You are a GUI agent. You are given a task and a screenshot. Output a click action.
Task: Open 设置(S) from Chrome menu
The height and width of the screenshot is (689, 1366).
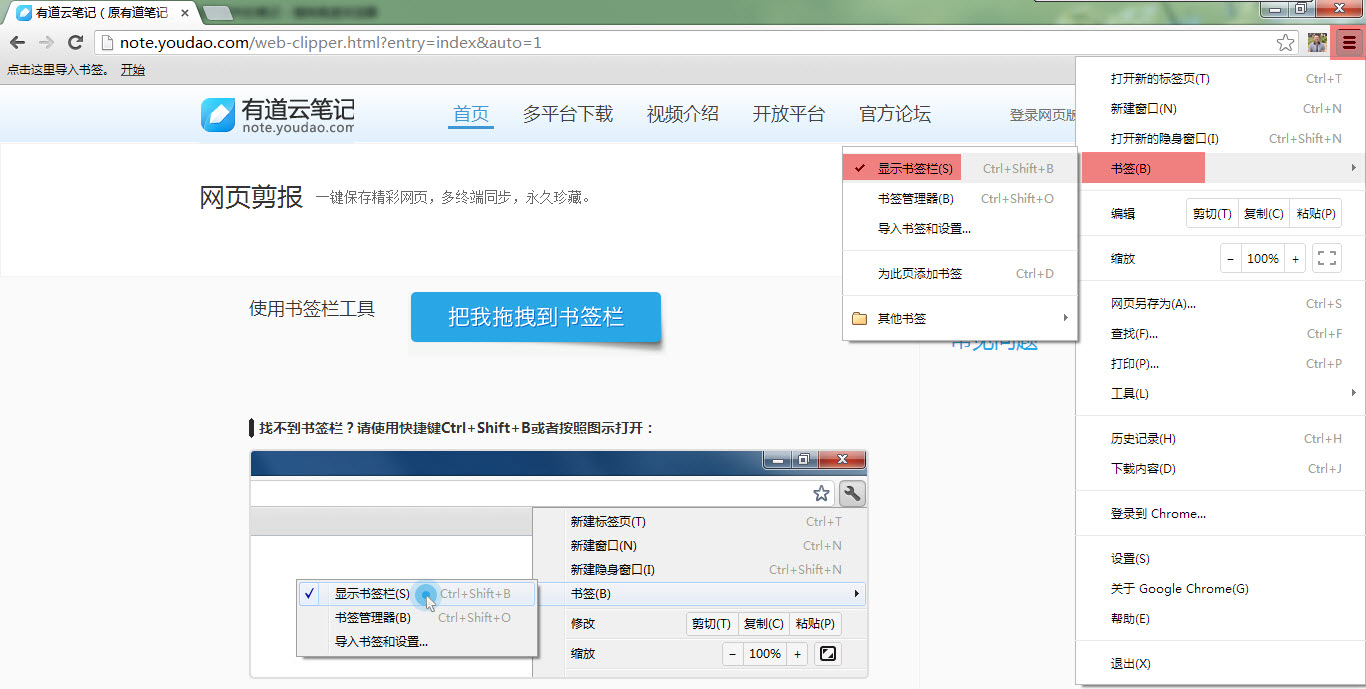click(x=1221, y=558)
